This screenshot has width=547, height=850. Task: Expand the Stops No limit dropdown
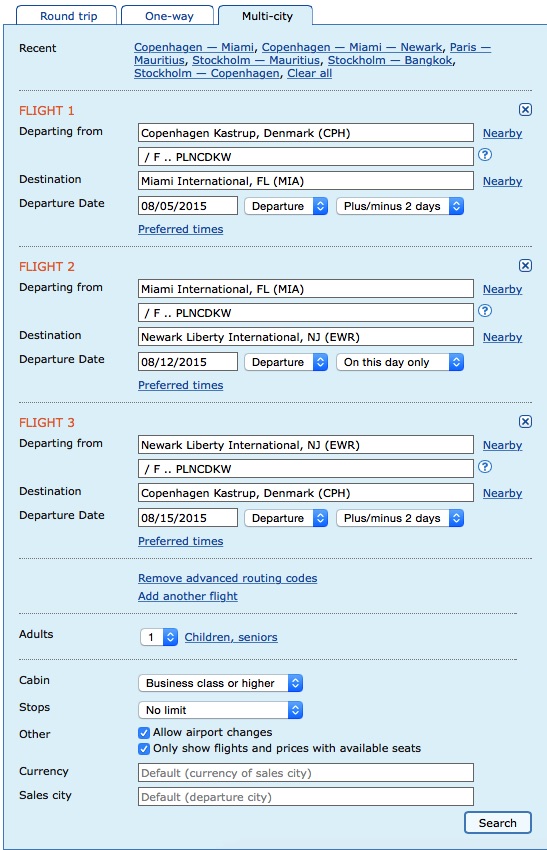point(221,710)
